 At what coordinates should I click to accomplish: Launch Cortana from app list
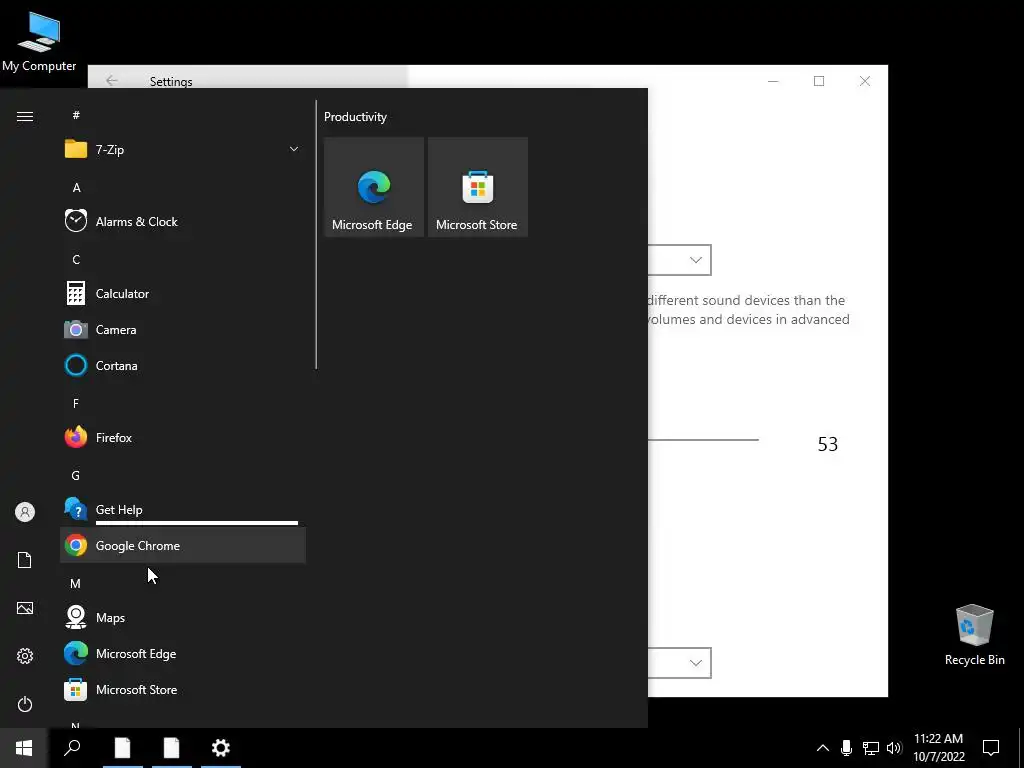[183, 366]
